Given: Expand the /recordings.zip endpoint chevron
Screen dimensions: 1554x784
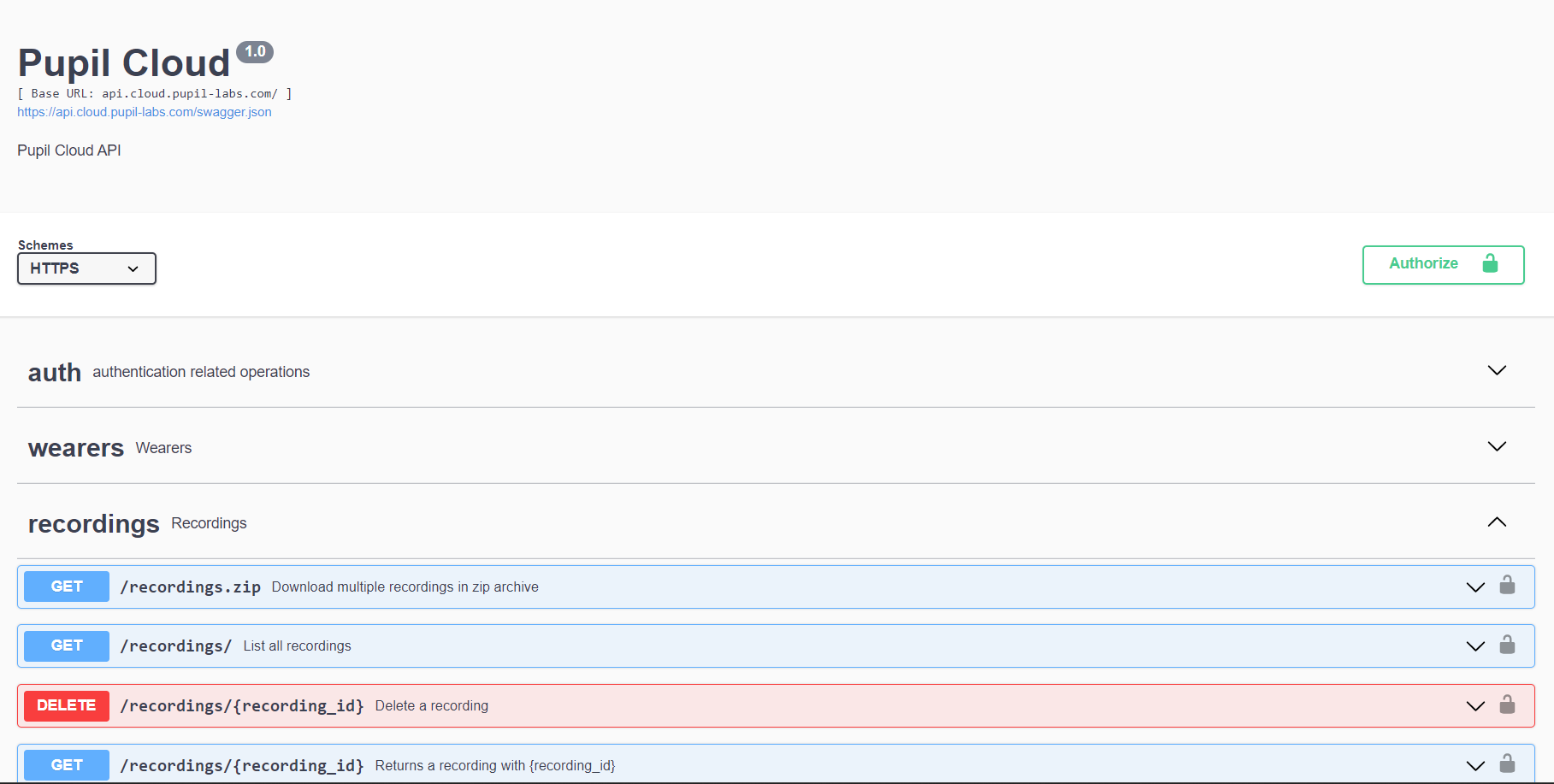Looking at the screenshot, I should click(1475, 587).
